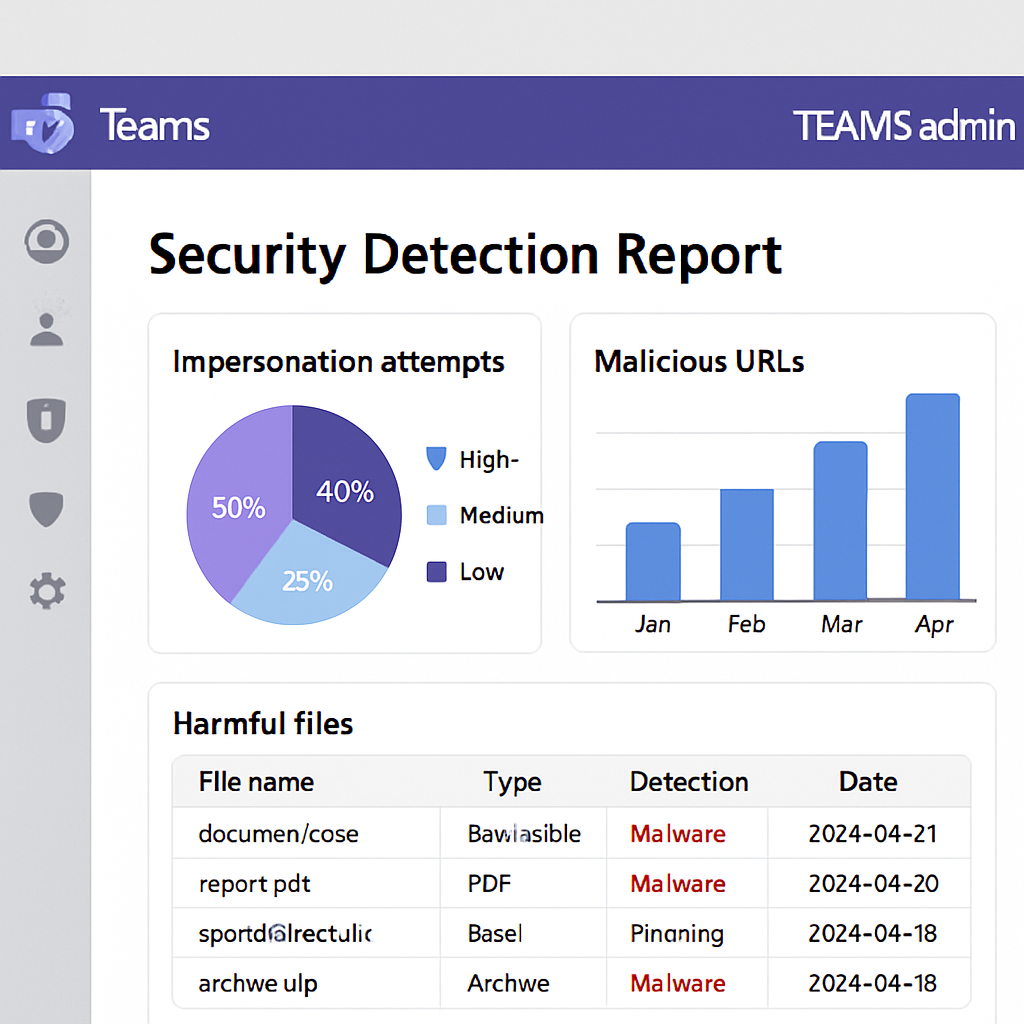This screenshot has width=1024, height=1024.
Task: Sort by the File name column header
Action: 256,782
